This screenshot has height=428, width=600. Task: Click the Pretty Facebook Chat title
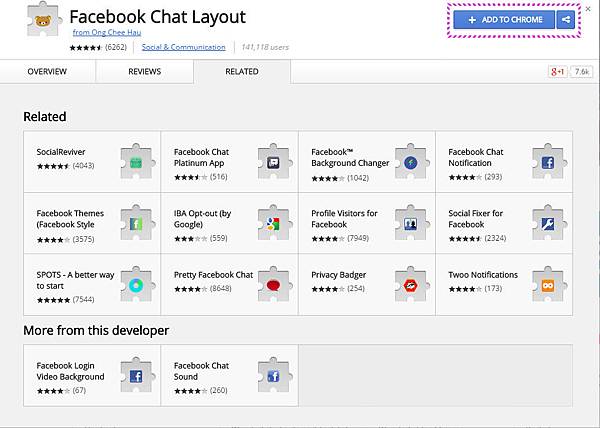pyautogui.click(x=214, y=275)
